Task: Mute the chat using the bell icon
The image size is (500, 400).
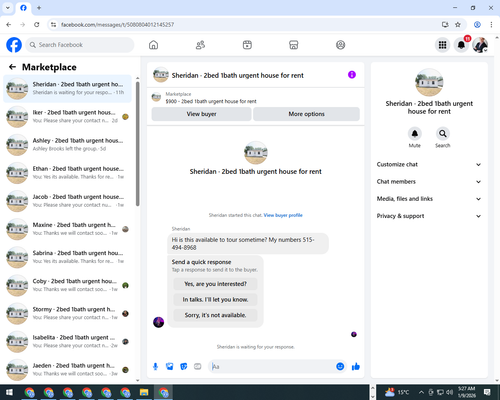Action: 415,134
